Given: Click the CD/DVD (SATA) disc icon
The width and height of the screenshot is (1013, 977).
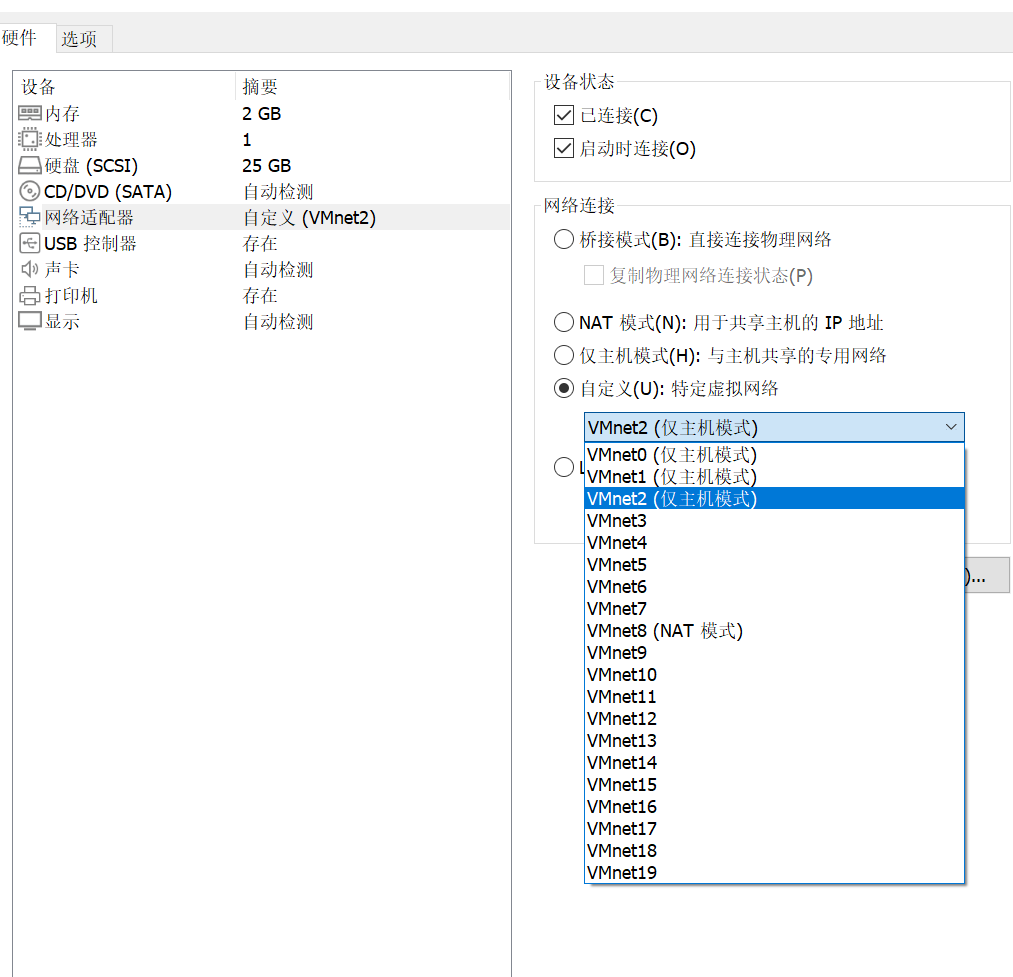Looking at the screenshot, I should click(30, 191).
